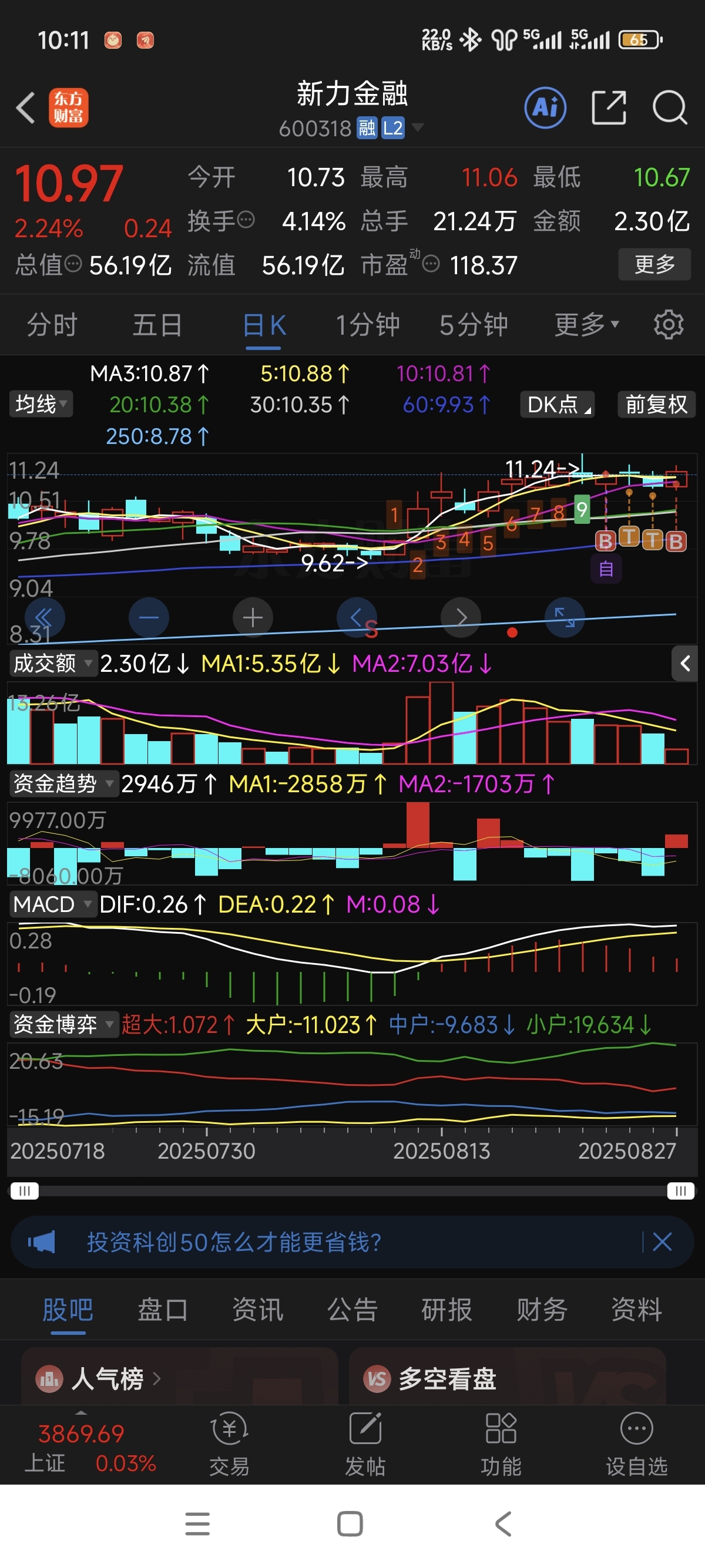Open 上证 index ticker 3869.69
This screenshot has height=1568, width=705.
pyautogui.click(x=89, y=1448)
